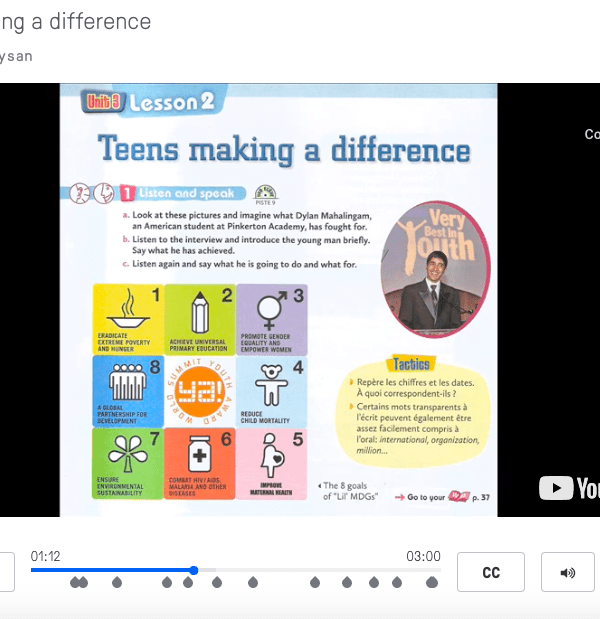Select the seventh question marker on timeline

[253, 582]
